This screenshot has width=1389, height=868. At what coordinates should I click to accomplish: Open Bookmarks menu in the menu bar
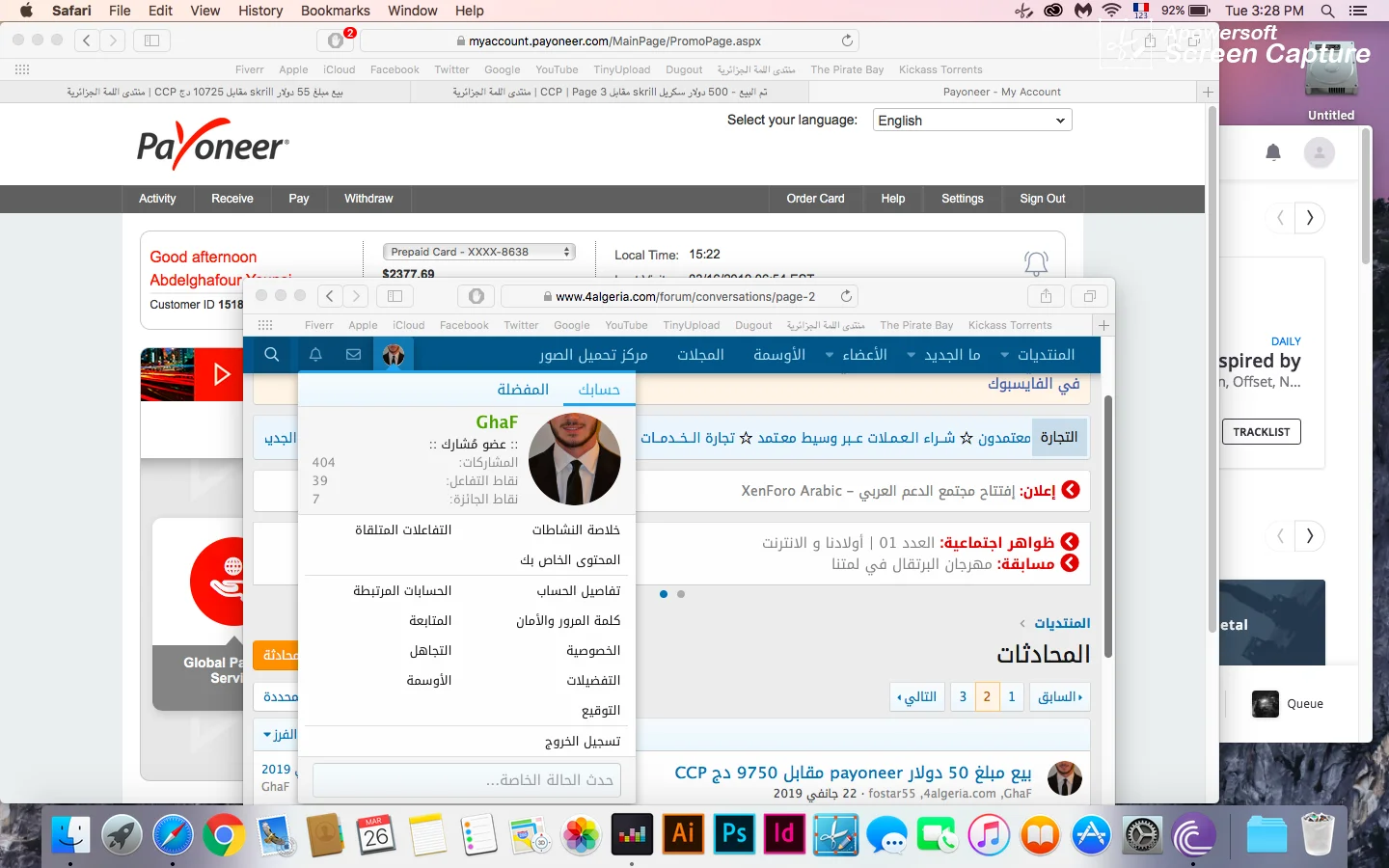335,11
